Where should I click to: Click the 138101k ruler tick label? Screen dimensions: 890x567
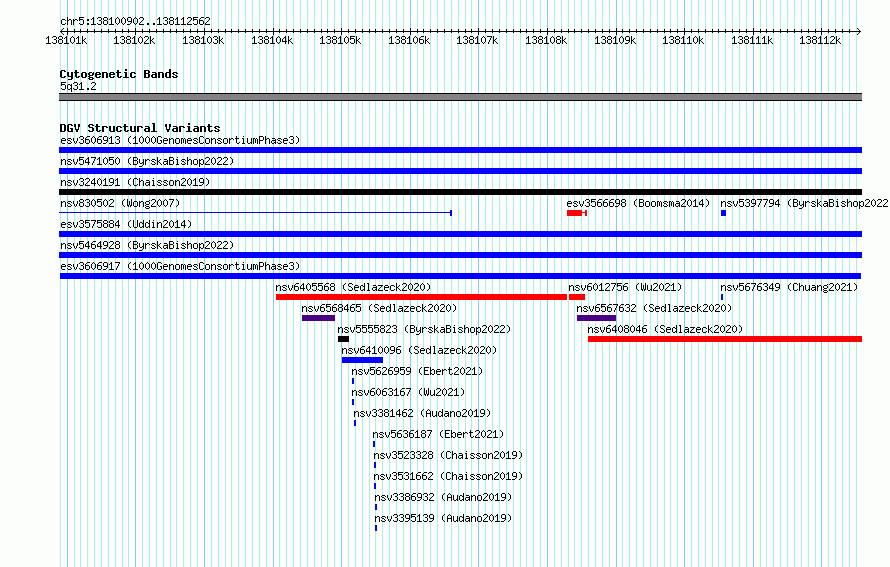click(66, 40)
